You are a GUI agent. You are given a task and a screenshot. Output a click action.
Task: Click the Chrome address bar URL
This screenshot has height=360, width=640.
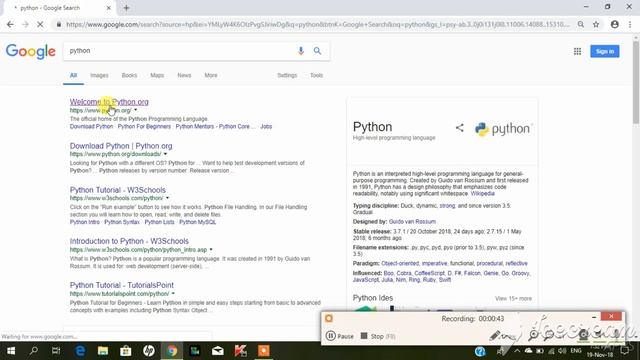point(318,24)
